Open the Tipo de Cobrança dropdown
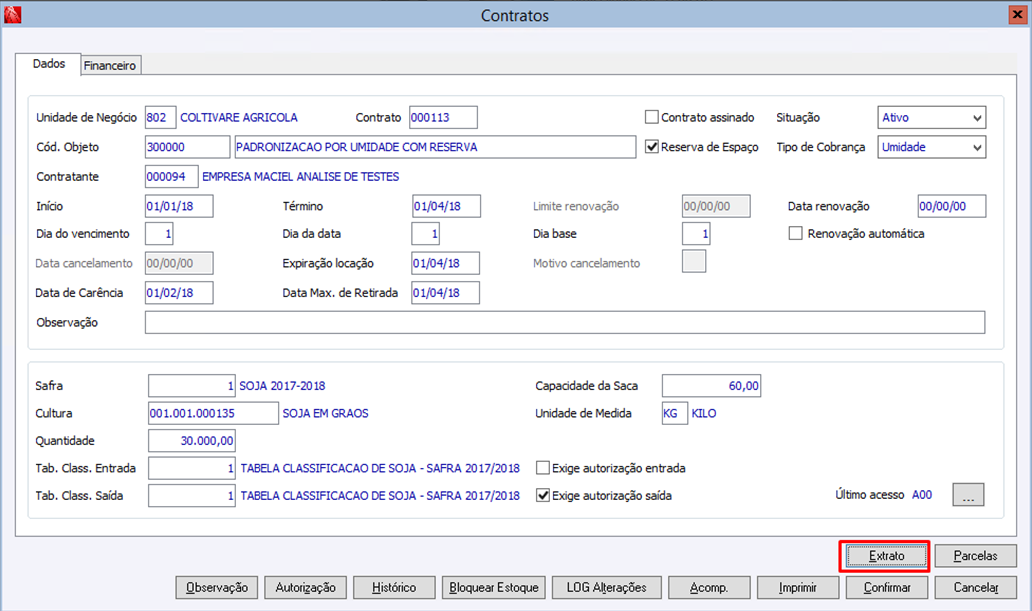1032x611 pixels. (x=932, y=147)
